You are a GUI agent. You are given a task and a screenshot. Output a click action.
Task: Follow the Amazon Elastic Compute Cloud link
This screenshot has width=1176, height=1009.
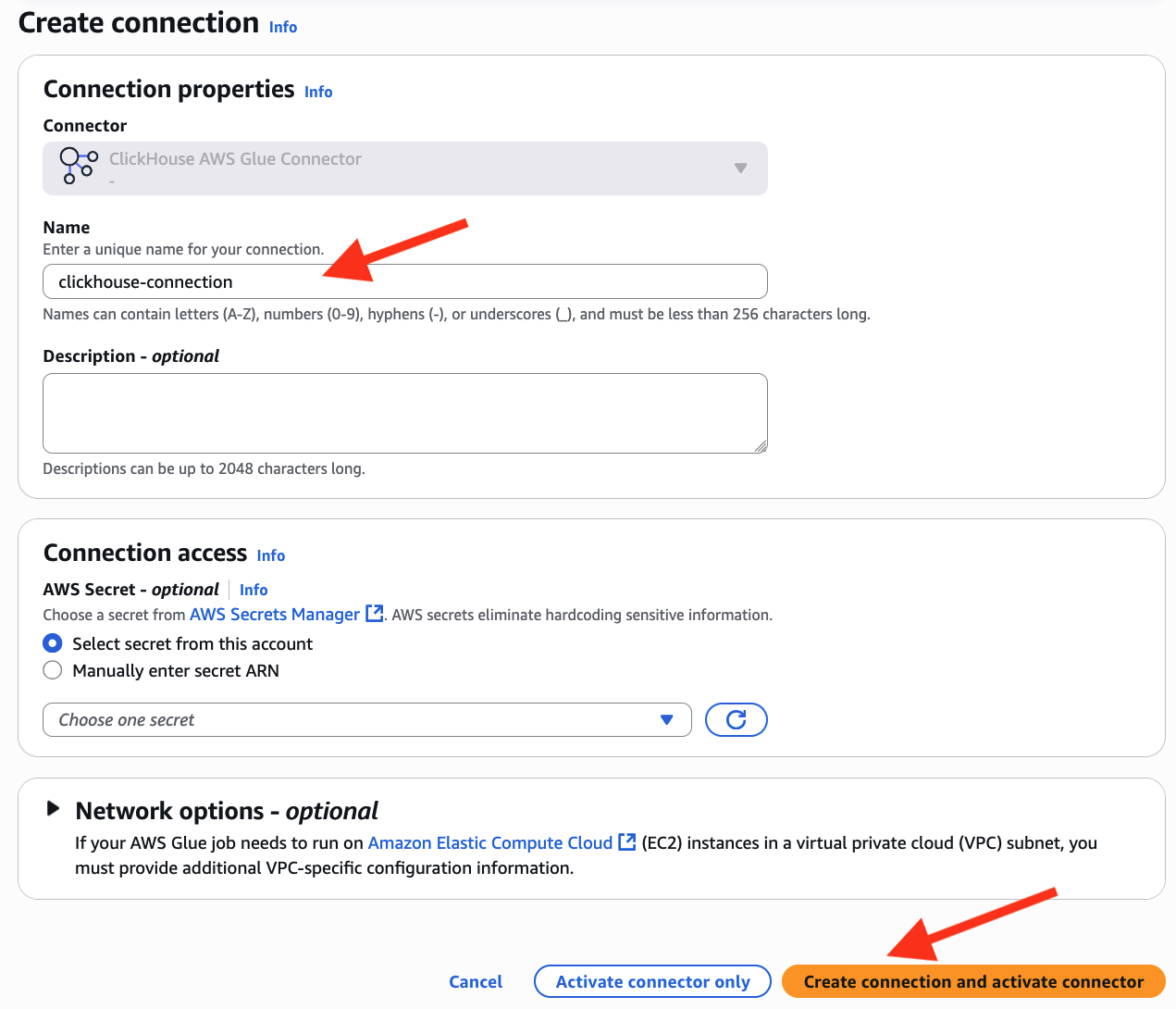click(x=489, y=843)
